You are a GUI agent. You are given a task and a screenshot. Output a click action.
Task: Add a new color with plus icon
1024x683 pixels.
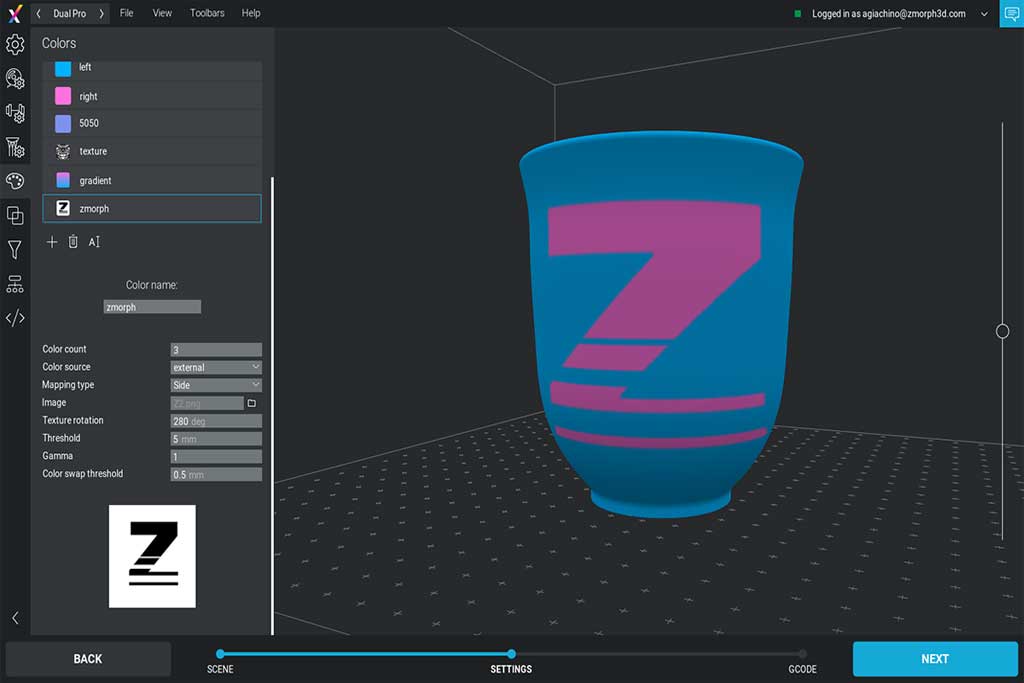tap(52, 242)
